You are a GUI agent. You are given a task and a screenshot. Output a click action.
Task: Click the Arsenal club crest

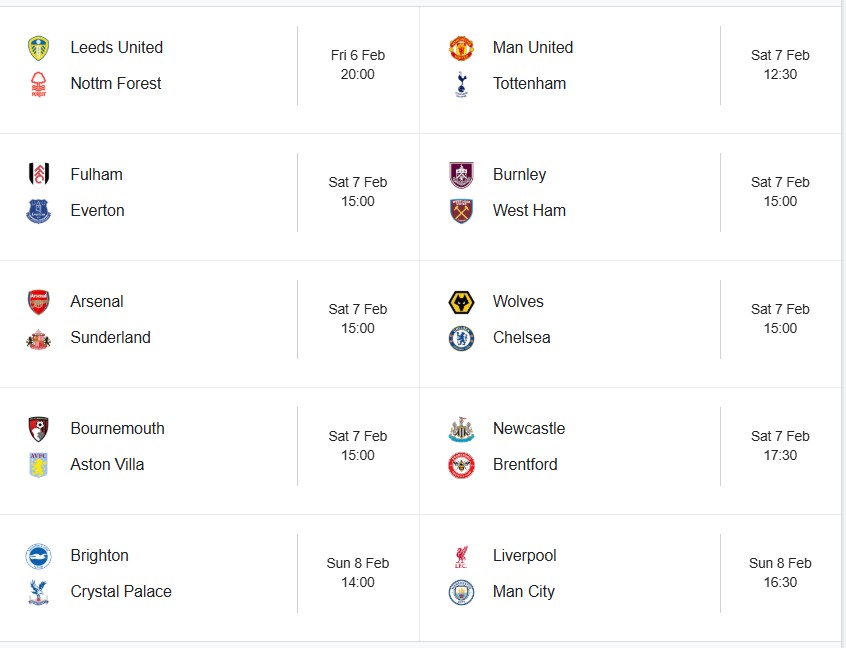click(x=38, y=302)
